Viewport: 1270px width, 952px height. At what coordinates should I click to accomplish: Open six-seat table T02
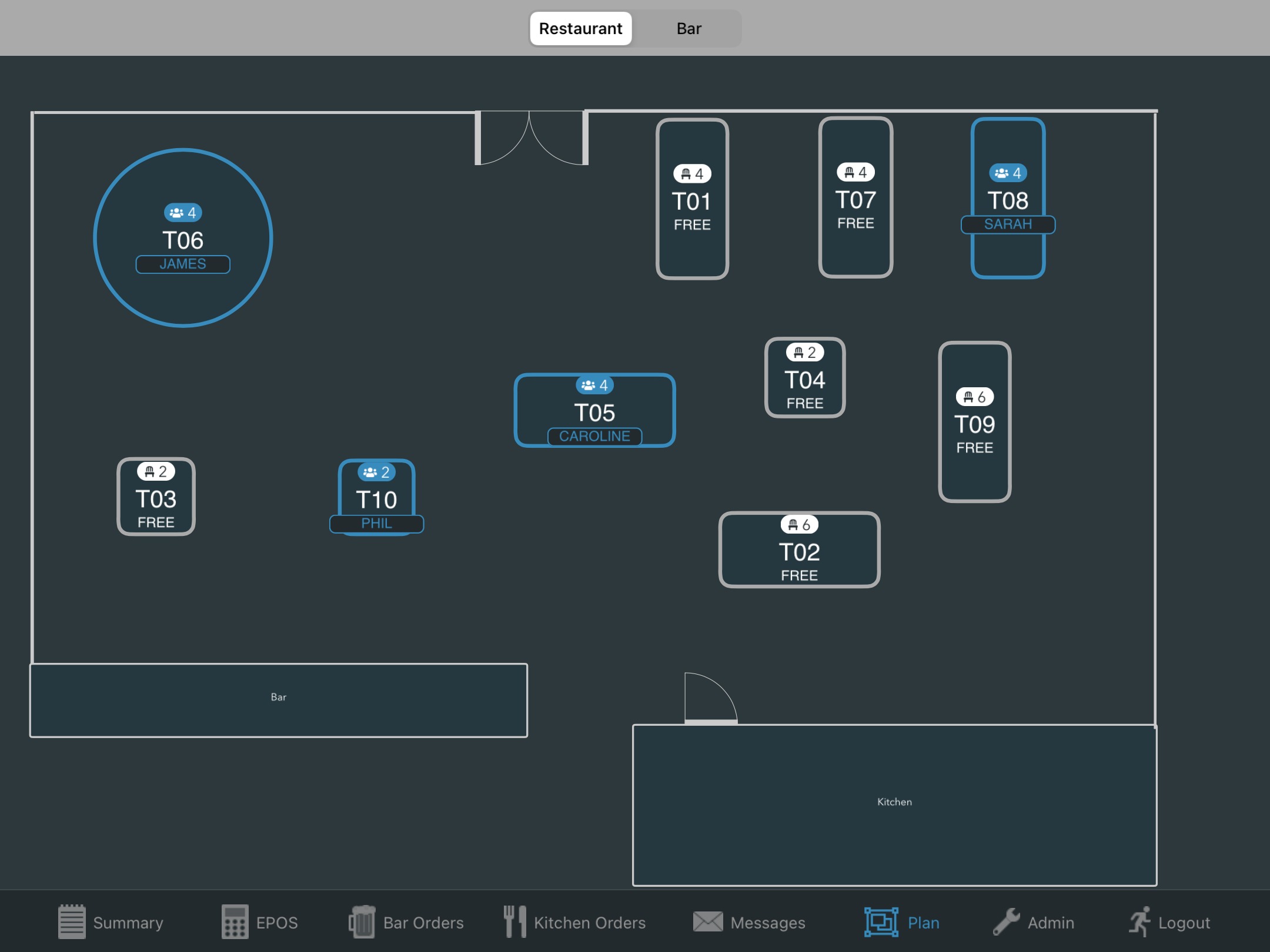799,551
